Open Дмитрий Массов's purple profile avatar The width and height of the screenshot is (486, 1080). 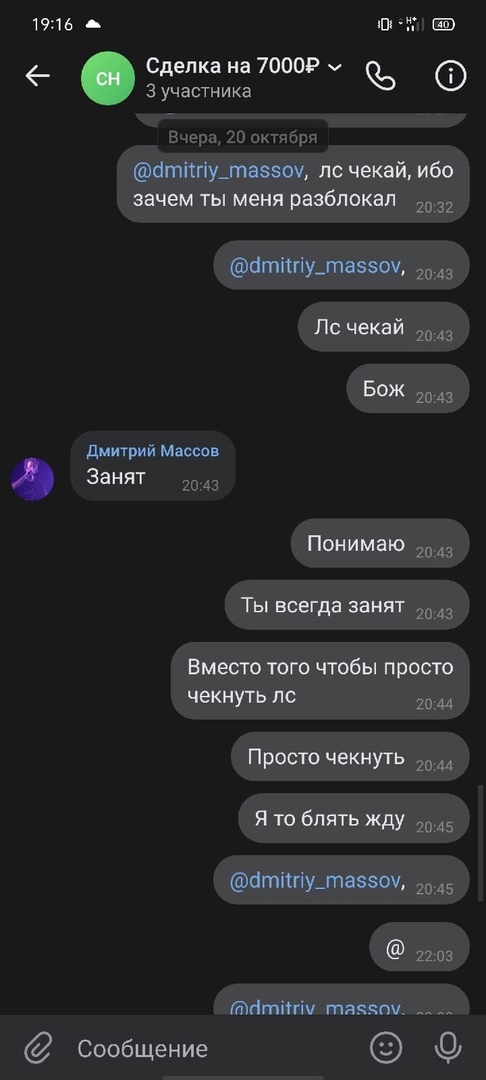point(32,479)
